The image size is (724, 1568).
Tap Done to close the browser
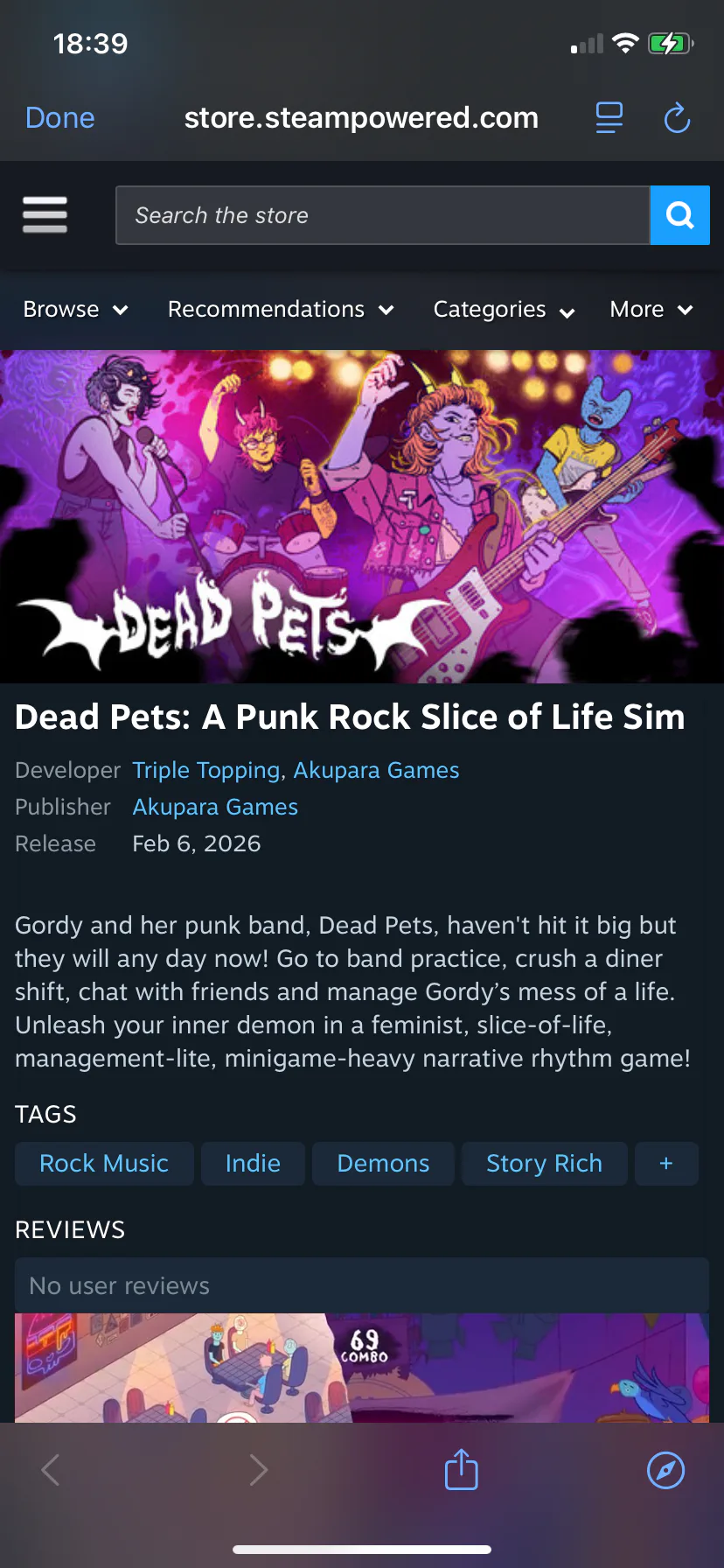click(59, 118)
